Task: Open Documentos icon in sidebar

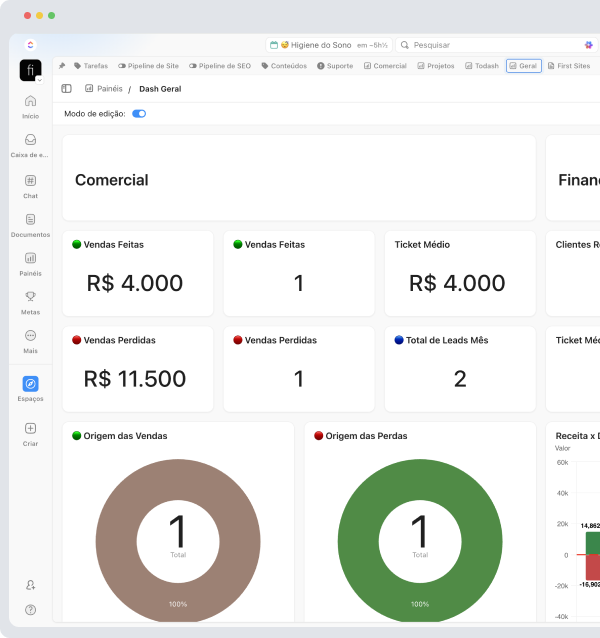Action: 30,219
